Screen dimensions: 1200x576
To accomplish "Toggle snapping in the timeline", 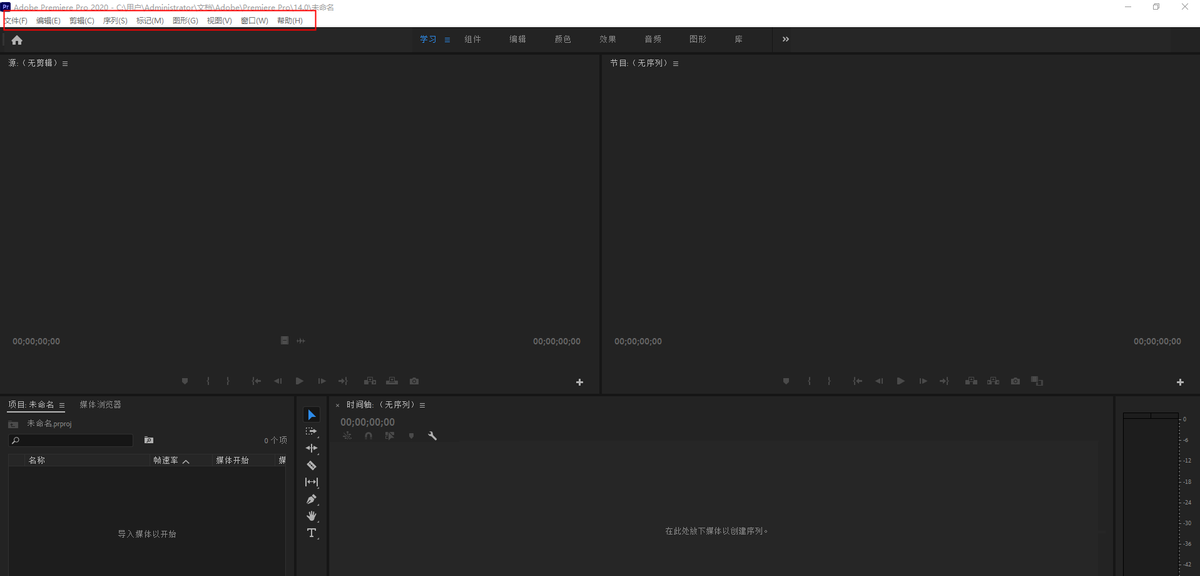I will pos(368,435).
